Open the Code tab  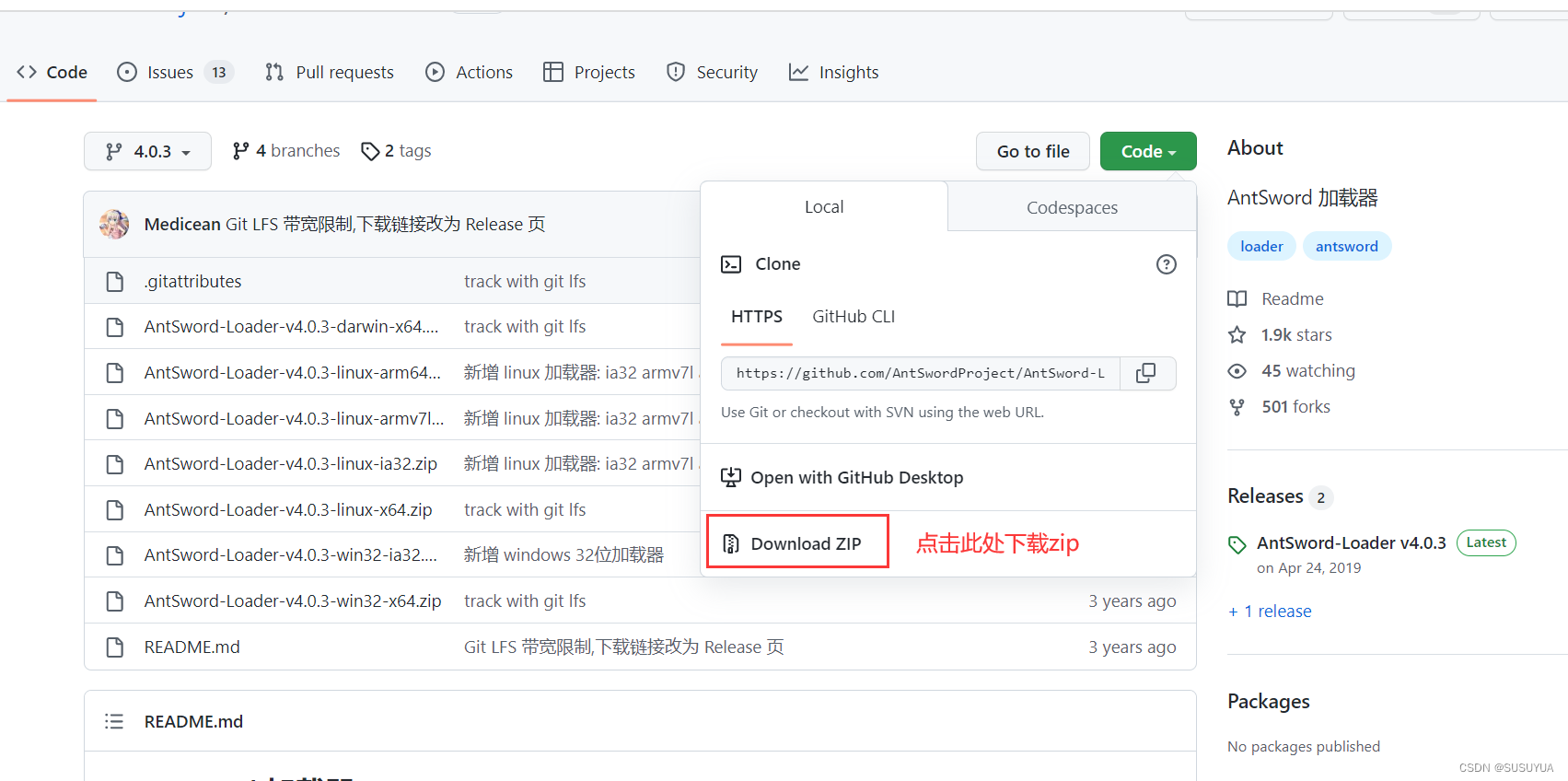[52, 72]
